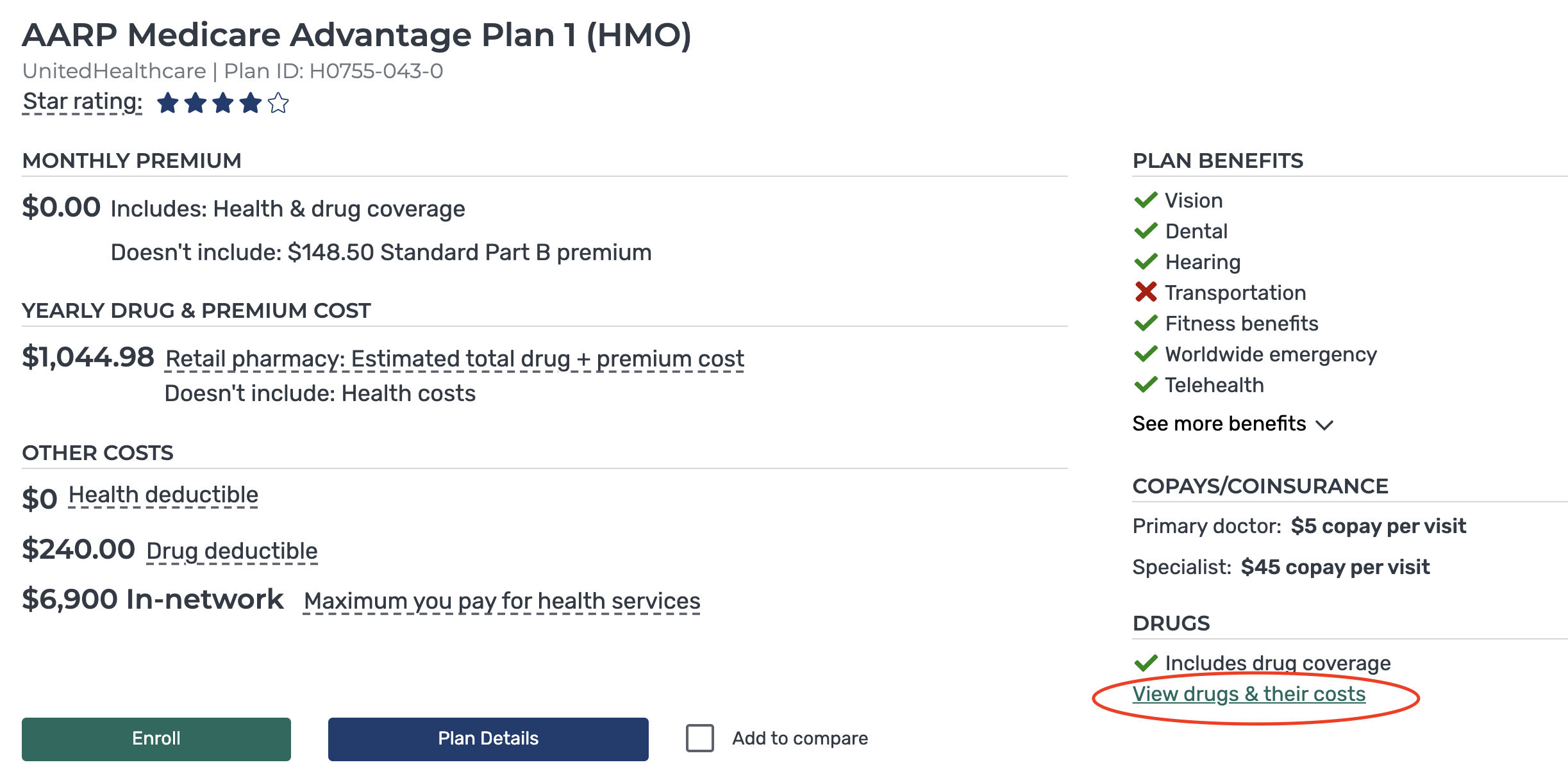
Task: Click the green Dental benefit checkmark icon
Action: tap(1146, 231)
